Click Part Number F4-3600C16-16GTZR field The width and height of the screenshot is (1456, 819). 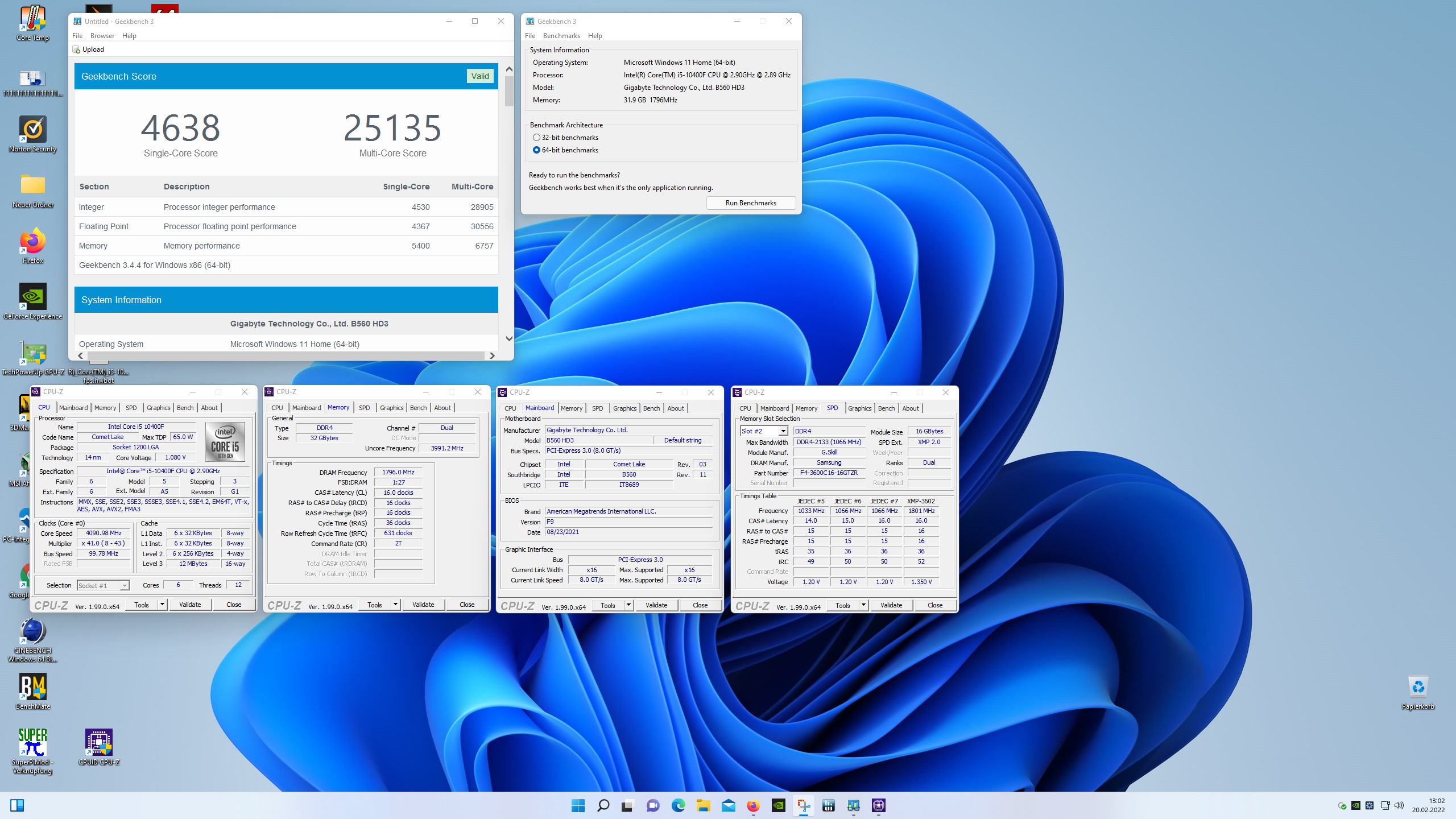829,473
